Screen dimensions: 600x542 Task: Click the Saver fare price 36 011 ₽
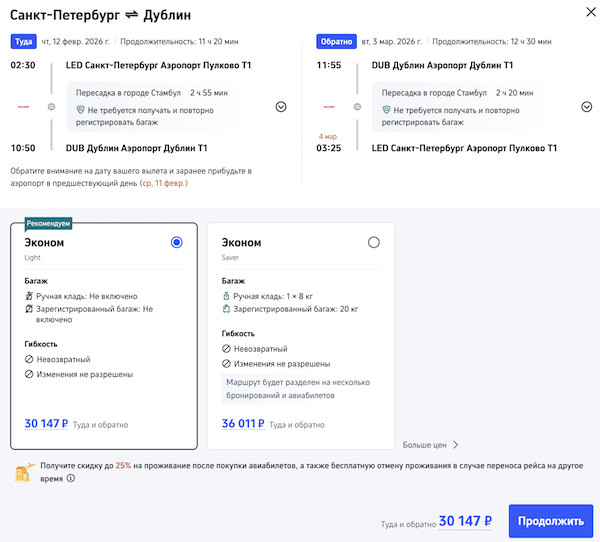242,423
